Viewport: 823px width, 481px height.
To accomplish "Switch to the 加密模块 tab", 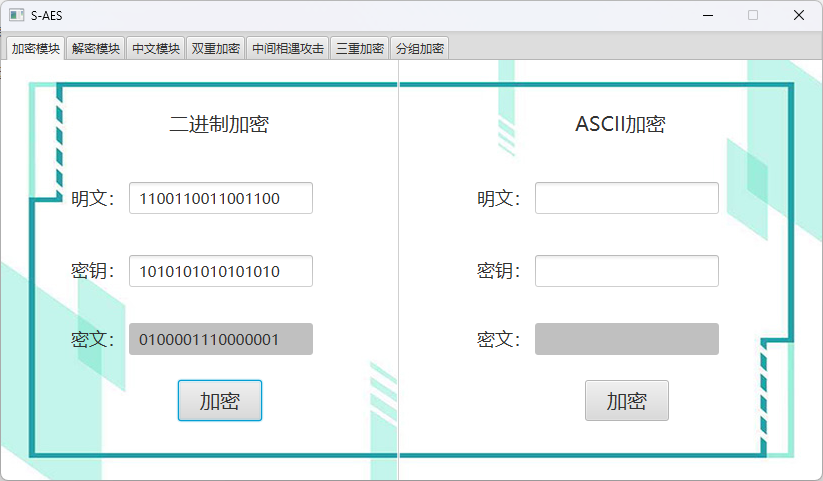I will (x=35, y=48).
